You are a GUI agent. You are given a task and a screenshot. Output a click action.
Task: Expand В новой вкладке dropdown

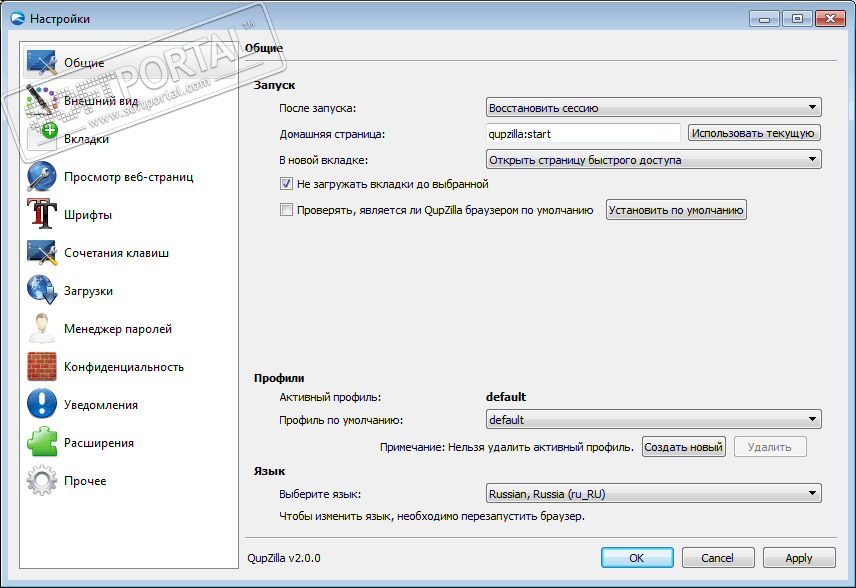(653, 159)
